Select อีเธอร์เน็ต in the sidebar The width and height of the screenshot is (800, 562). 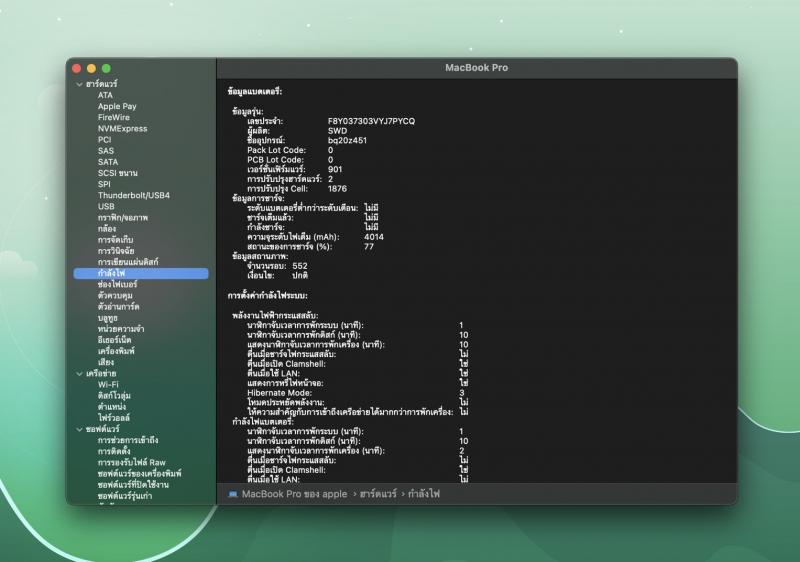pos(114,340)
